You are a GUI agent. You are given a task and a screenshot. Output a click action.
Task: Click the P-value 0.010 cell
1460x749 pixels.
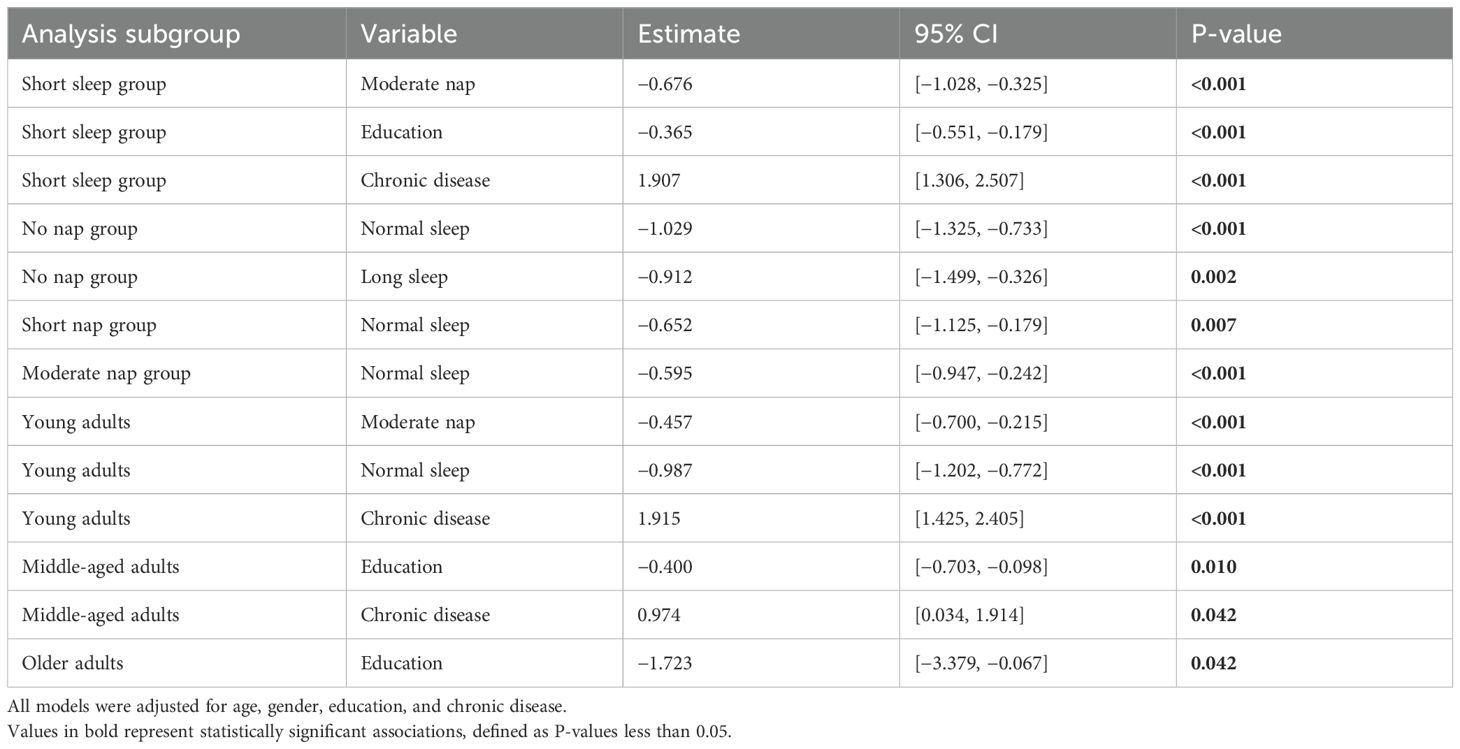pos(1213,567)
